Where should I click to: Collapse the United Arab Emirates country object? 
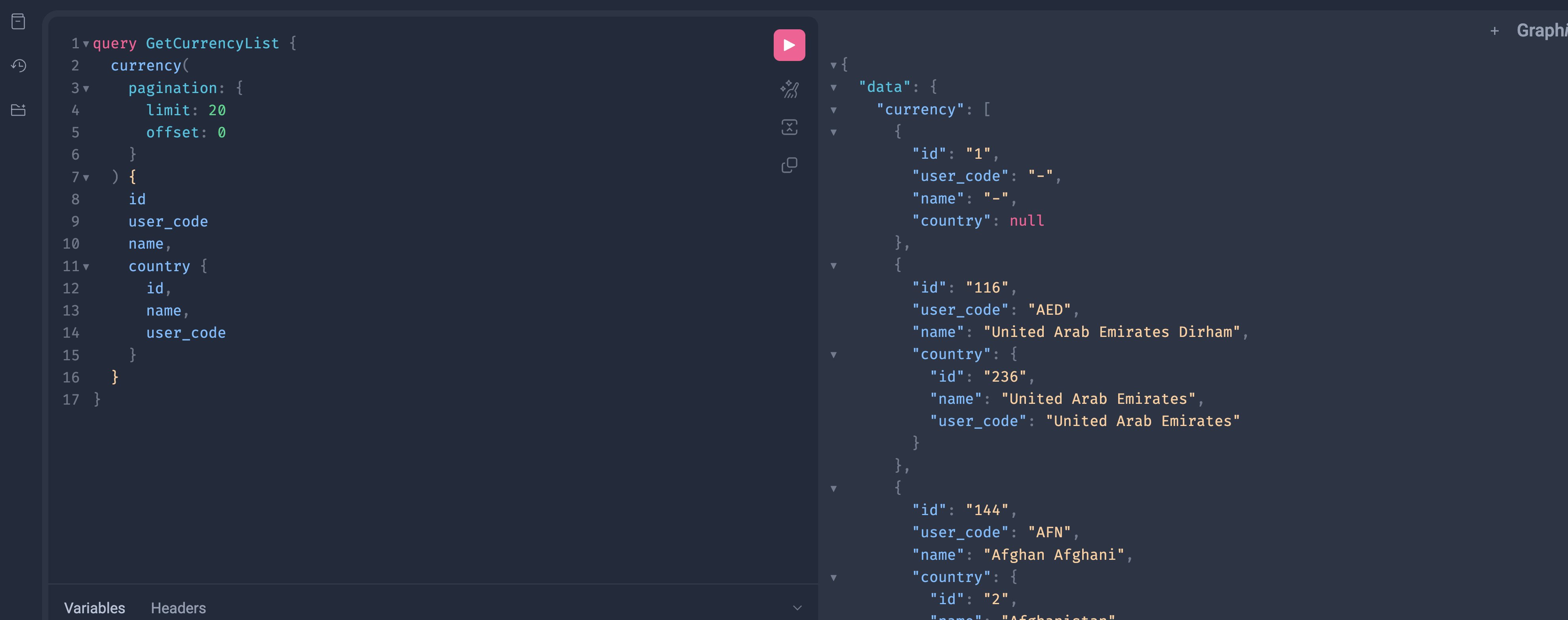click(833, 355)
